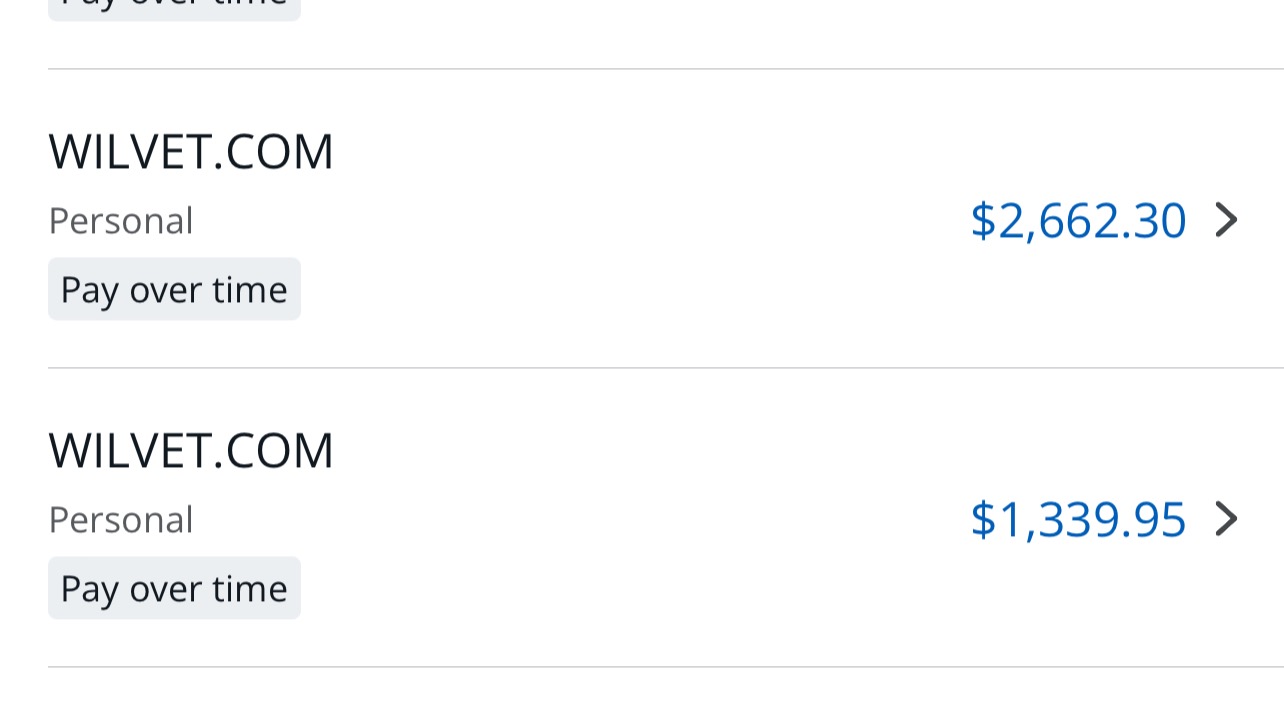Click the Personal label in the $2,662.30 entry

(x=121, y=221)
